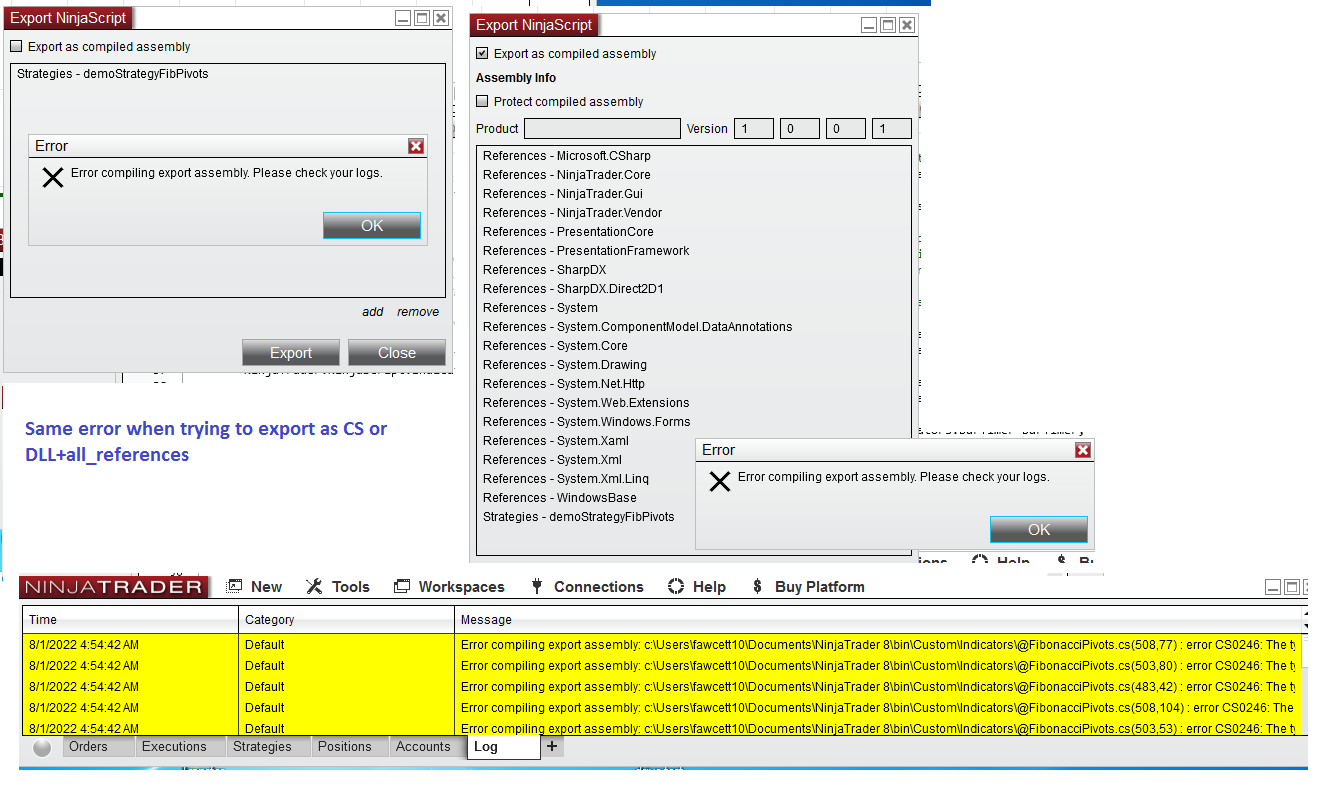
Task: Click the connection status circle beside Orders tab
Action: (x=42, y=748)
